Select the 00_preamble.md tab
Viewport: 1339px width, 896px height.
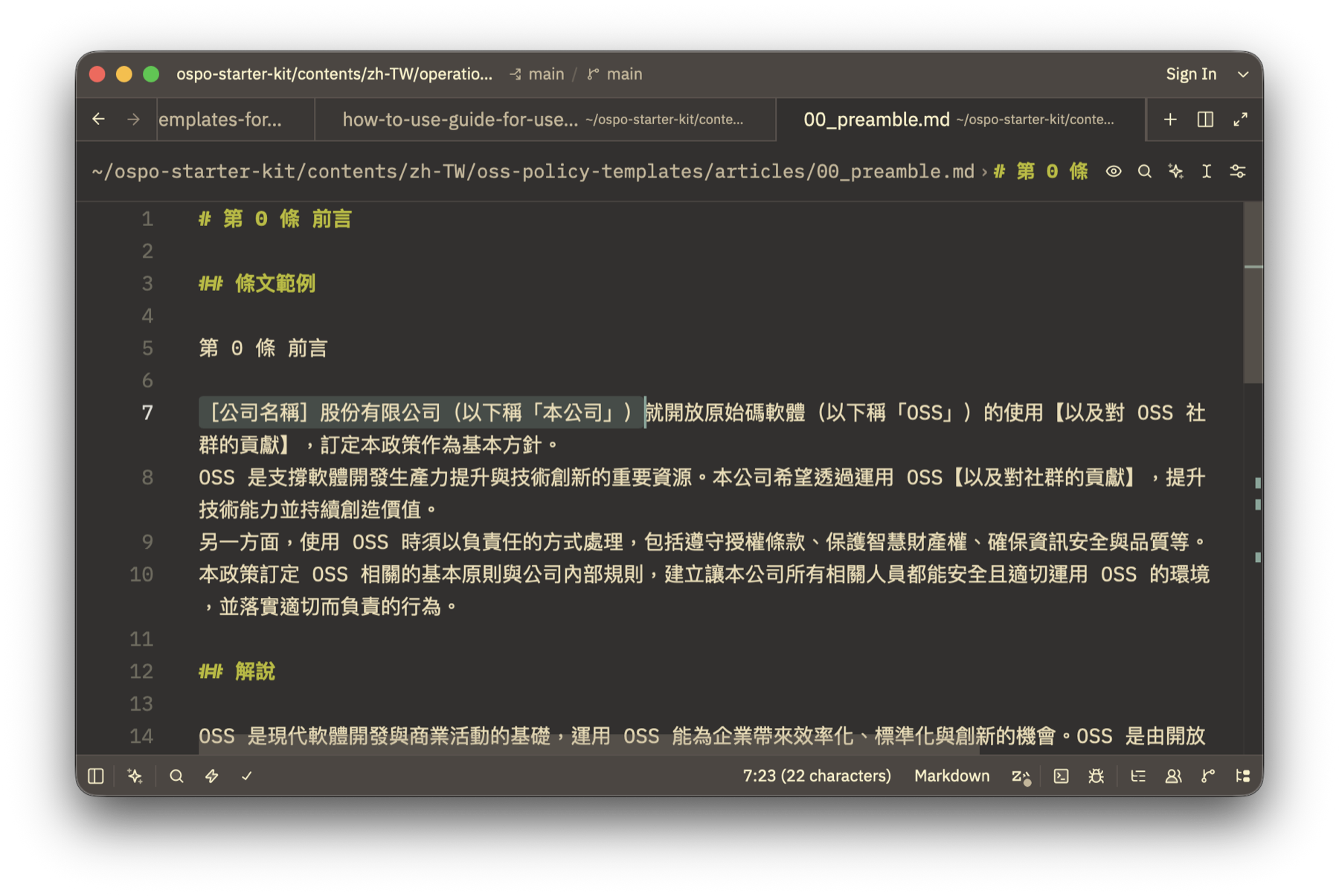coord(960,119)
